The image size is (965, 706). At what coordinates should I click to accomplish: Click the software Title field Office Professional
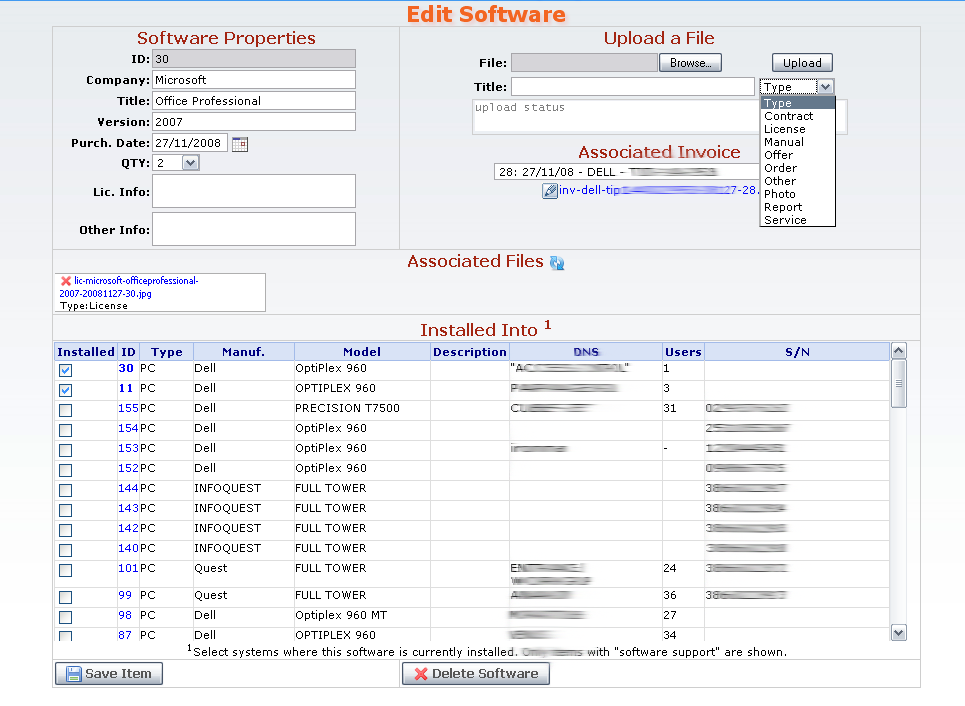point(254,101)
